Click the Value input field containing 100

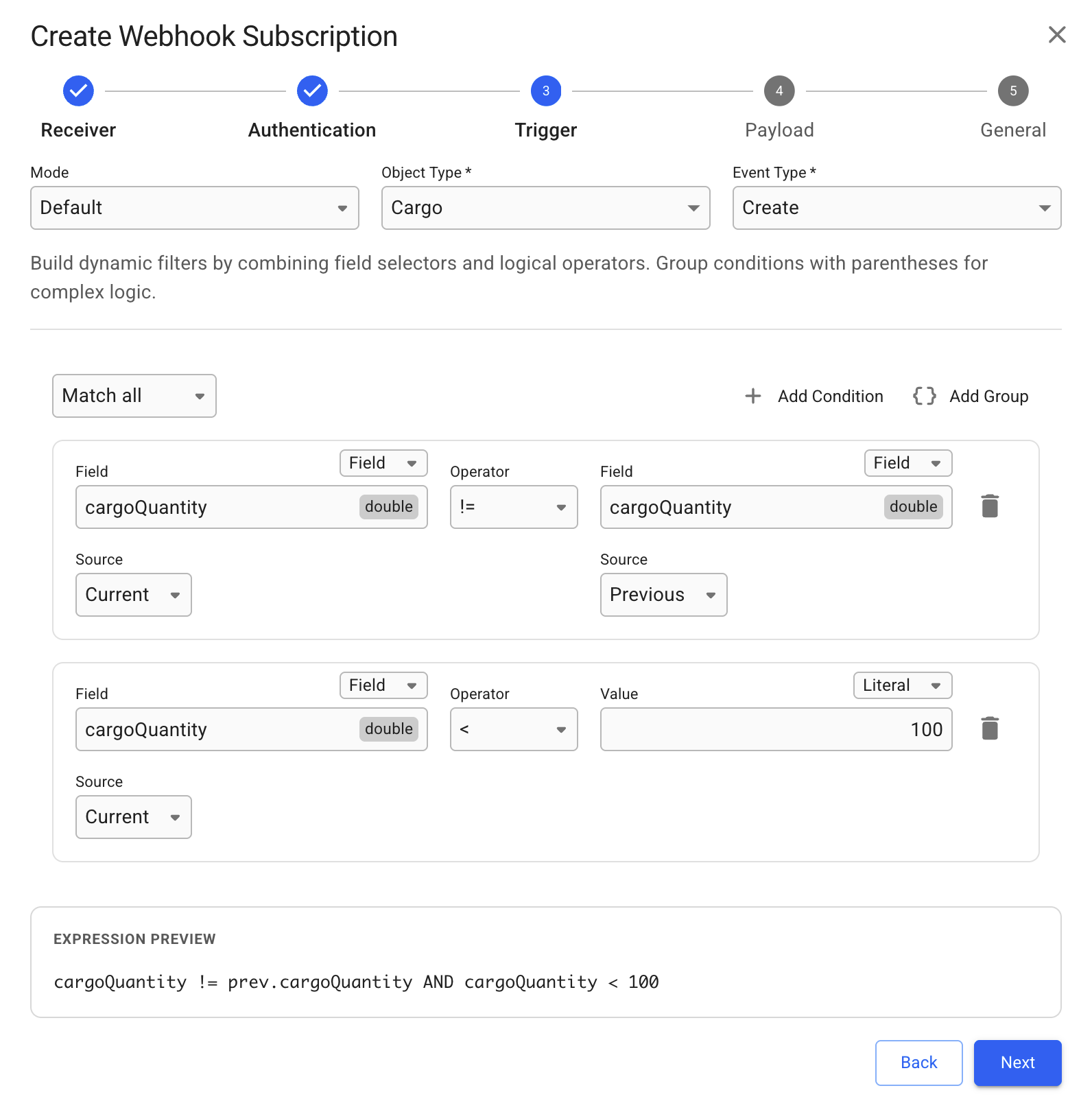click(x=776, y=729)
